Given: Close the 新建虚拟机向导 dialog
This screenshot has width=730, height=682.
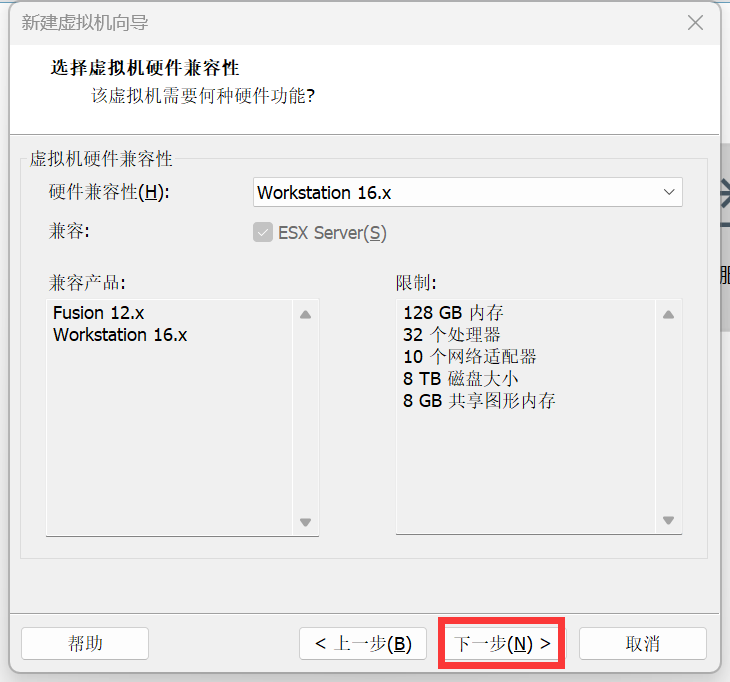Looking at the screenshot, I should pyautogui.click(x=695, y=22).
